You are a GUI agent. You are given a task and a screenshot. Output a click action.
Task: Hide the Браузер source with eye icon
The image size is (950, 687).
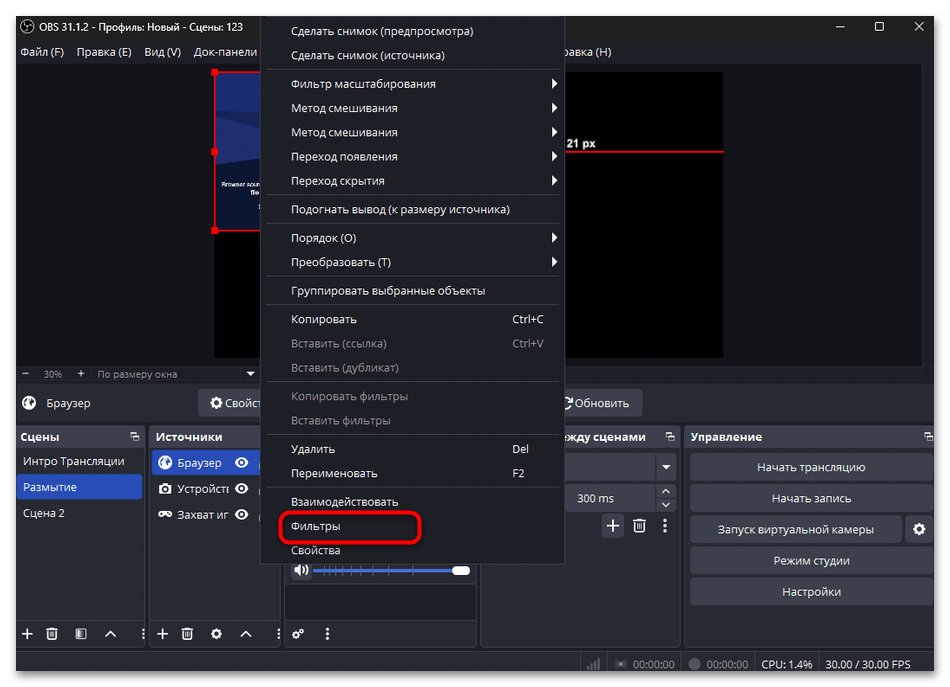241,463
